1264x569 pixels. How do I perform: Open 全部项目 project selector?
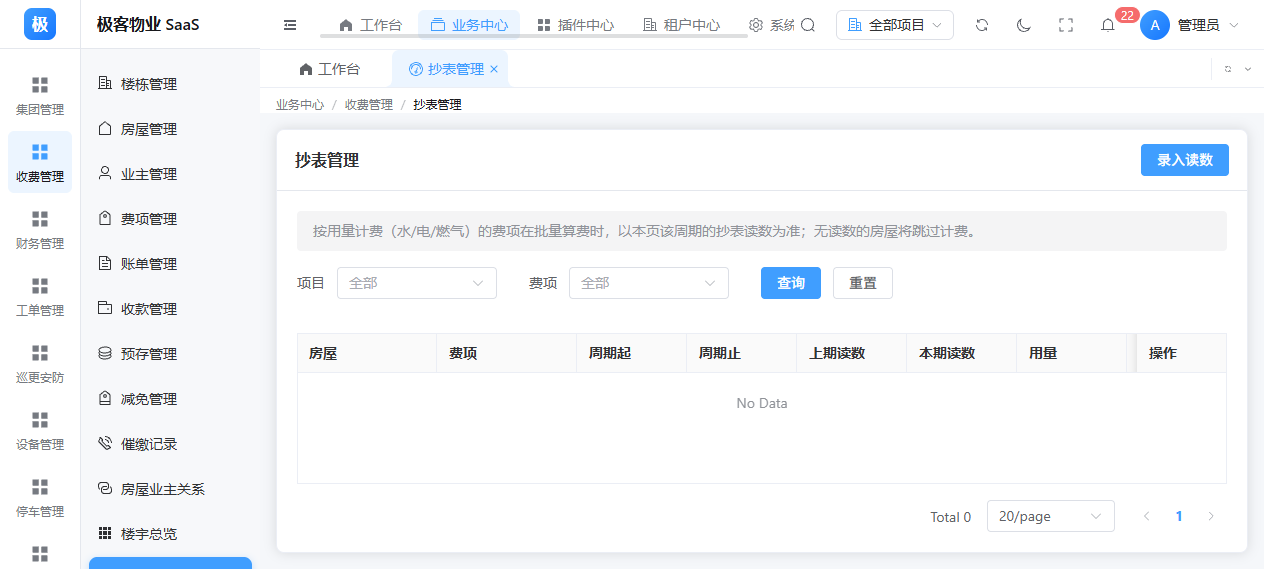tap(895, 25)
